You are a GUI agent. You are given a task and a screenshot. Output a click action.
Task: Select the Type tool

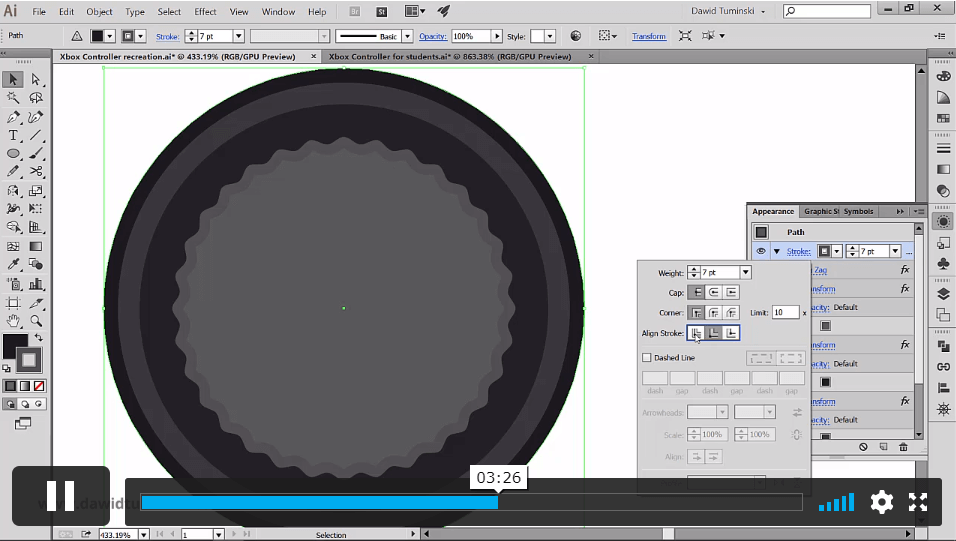point(13,135)
